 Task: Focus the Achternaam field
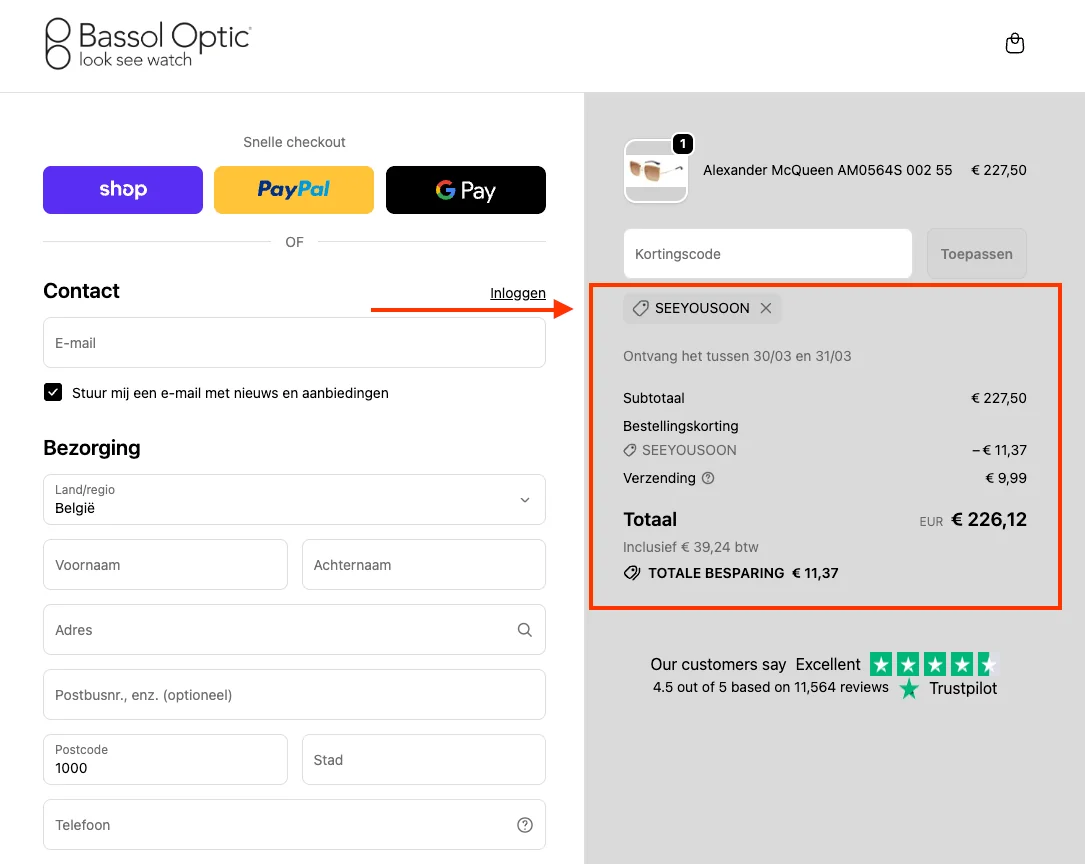(x=423, y=565)
